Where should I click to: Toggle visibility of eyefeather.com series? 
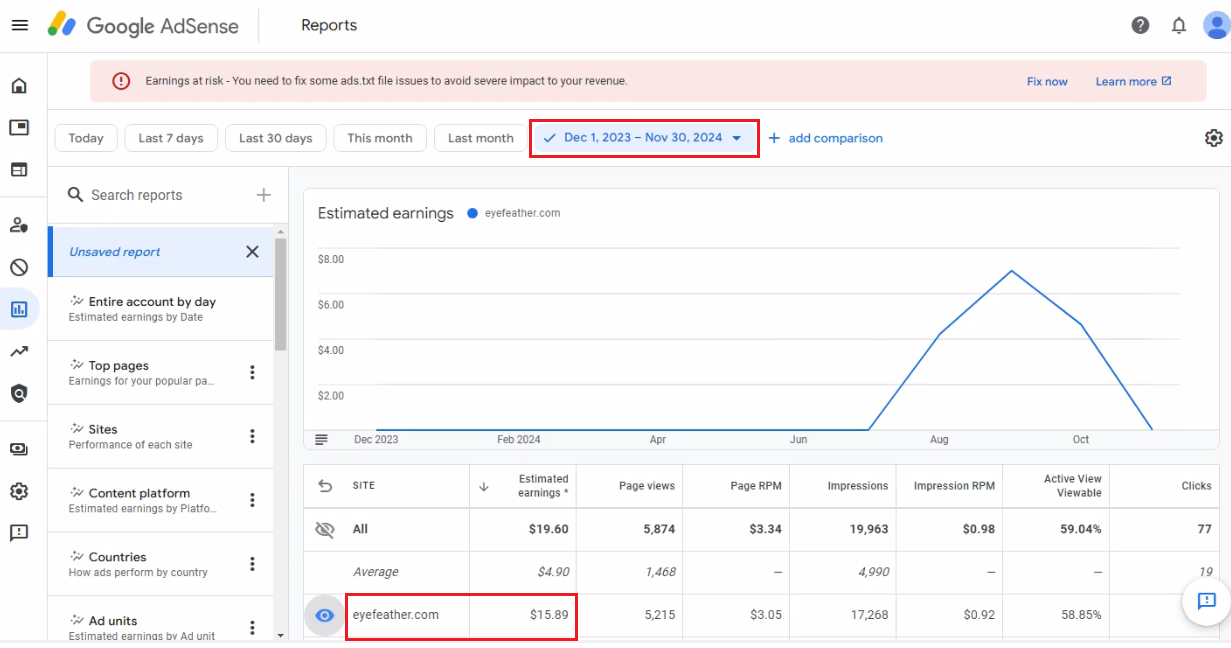click(324, 616)
